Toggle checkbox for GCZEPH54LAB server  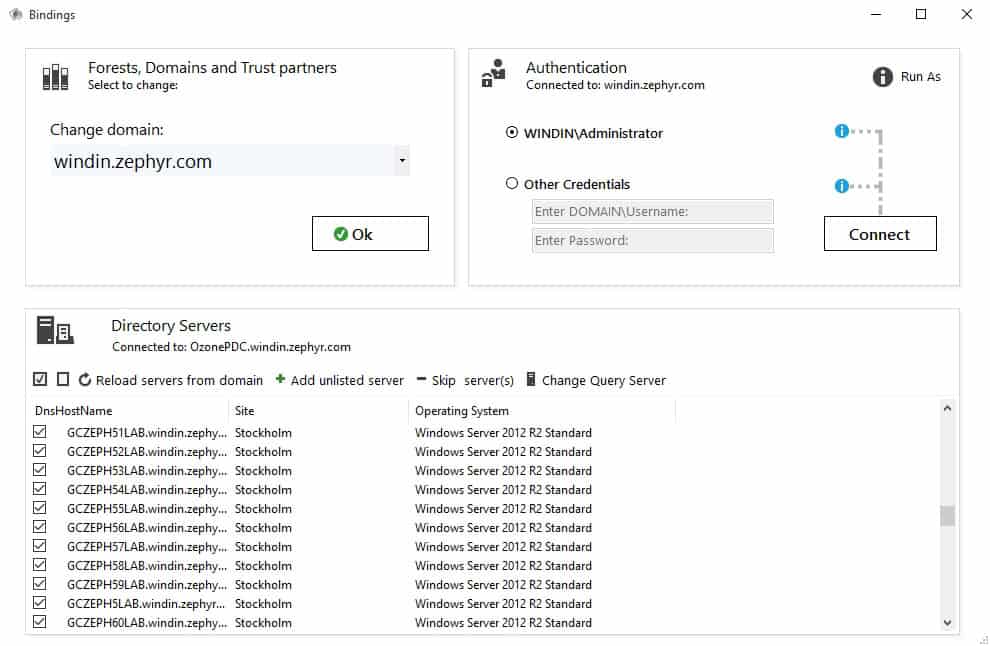click(40, 489)
